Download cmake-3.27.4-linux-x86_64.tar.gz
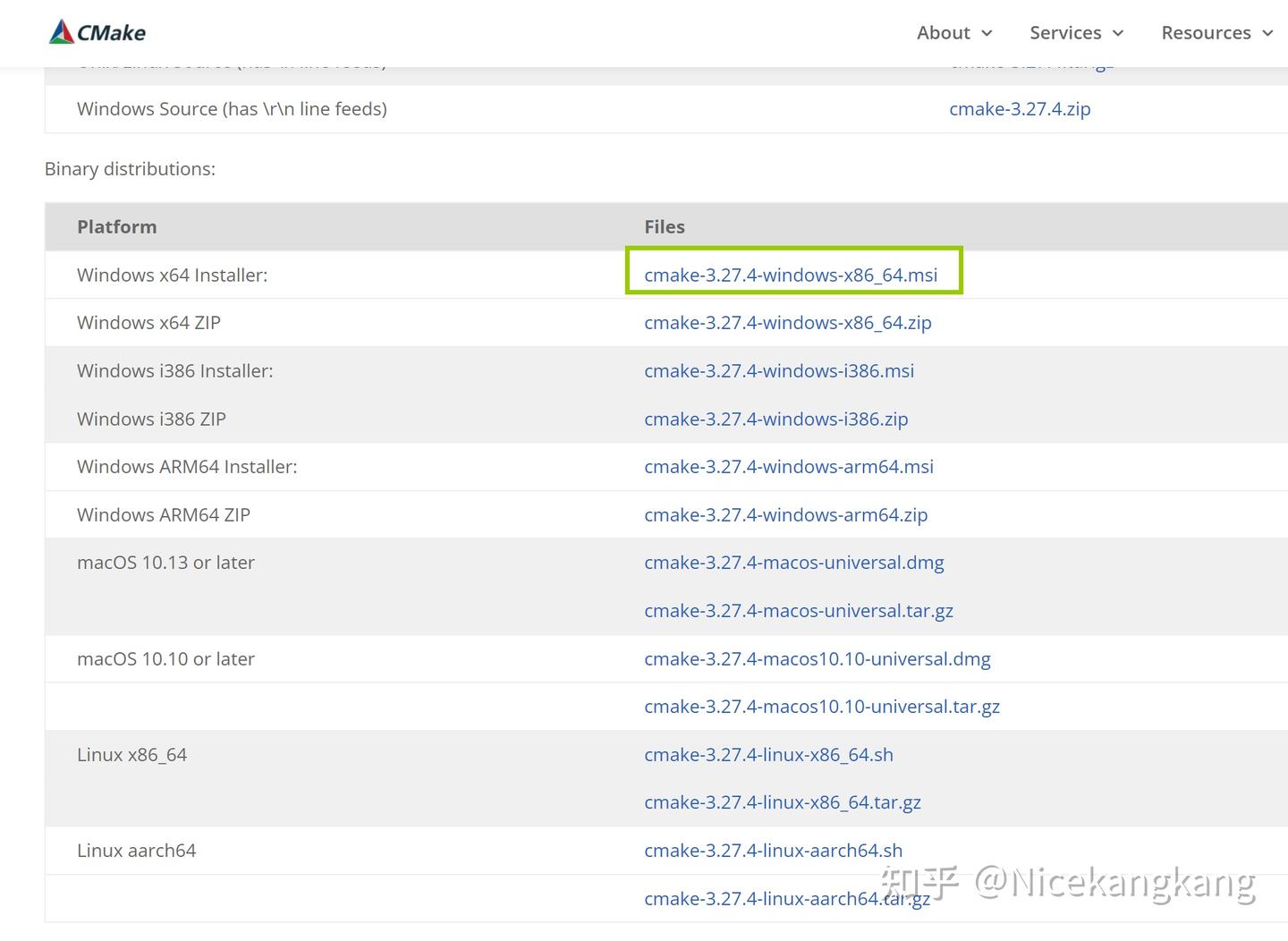The height and width of the screenshot is (941, 1288). click(783, 802)
